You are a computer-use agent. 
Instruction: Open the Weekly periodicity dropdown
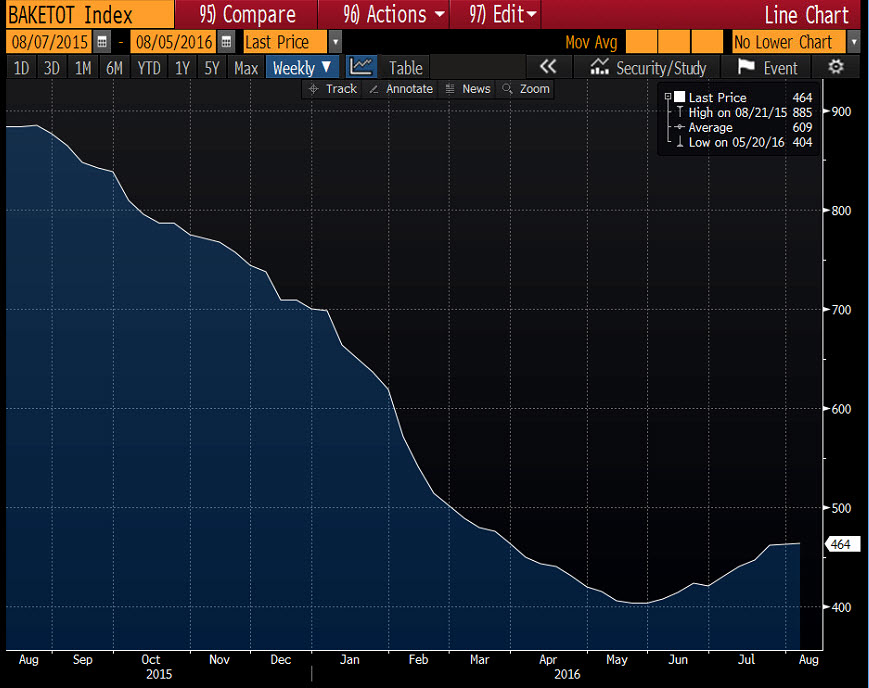point(303,67)
